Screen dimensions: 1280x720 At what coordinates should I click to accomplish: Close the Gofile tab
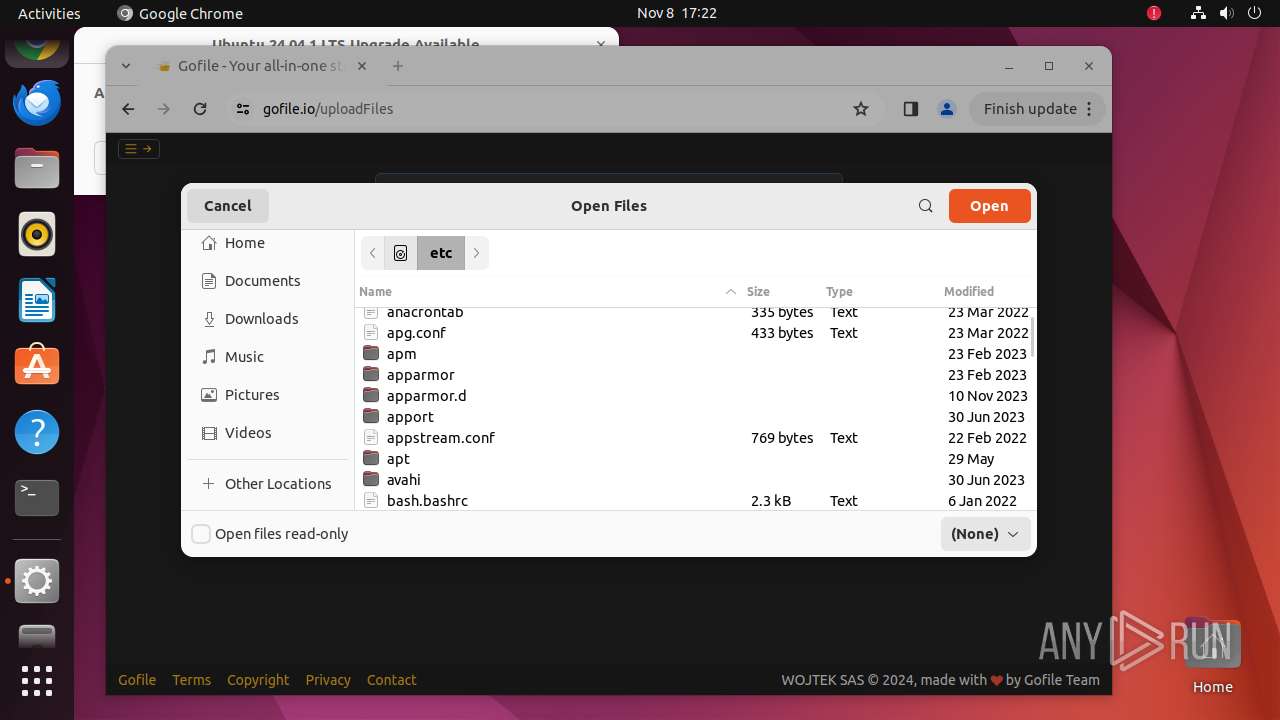(362, 66)
